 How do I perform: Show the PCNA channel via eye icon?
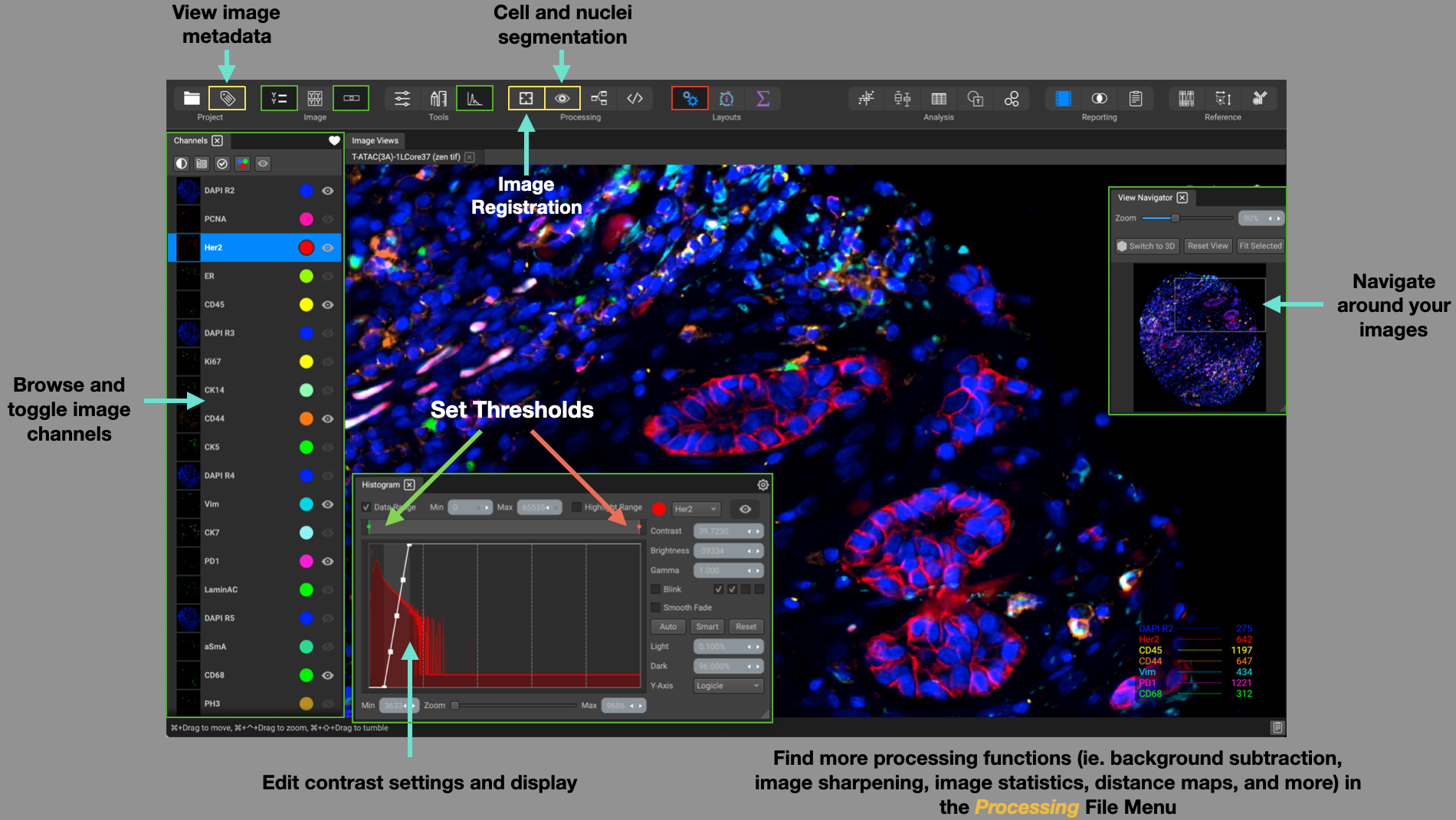(327, 219)
